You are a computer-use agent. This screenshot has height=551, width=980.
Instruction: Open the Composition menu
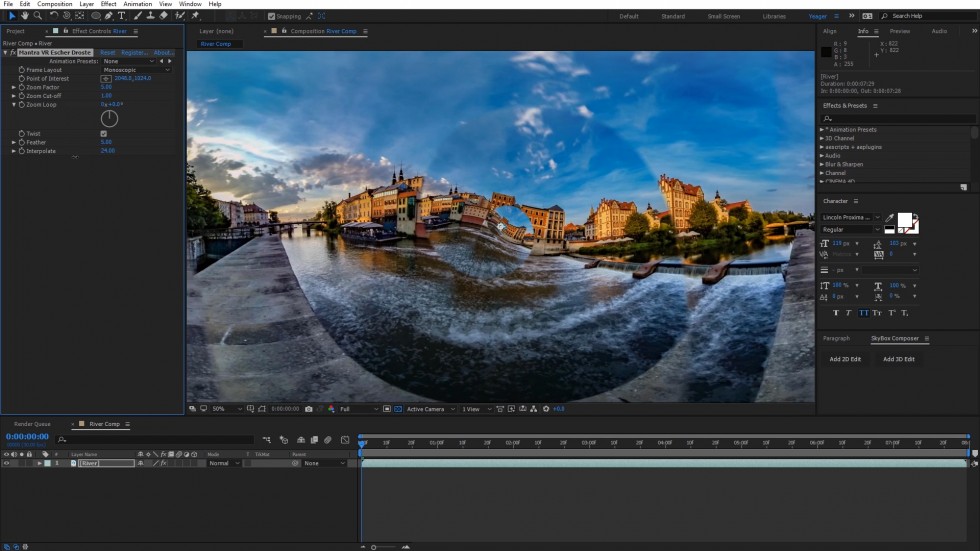coord(55,4)
